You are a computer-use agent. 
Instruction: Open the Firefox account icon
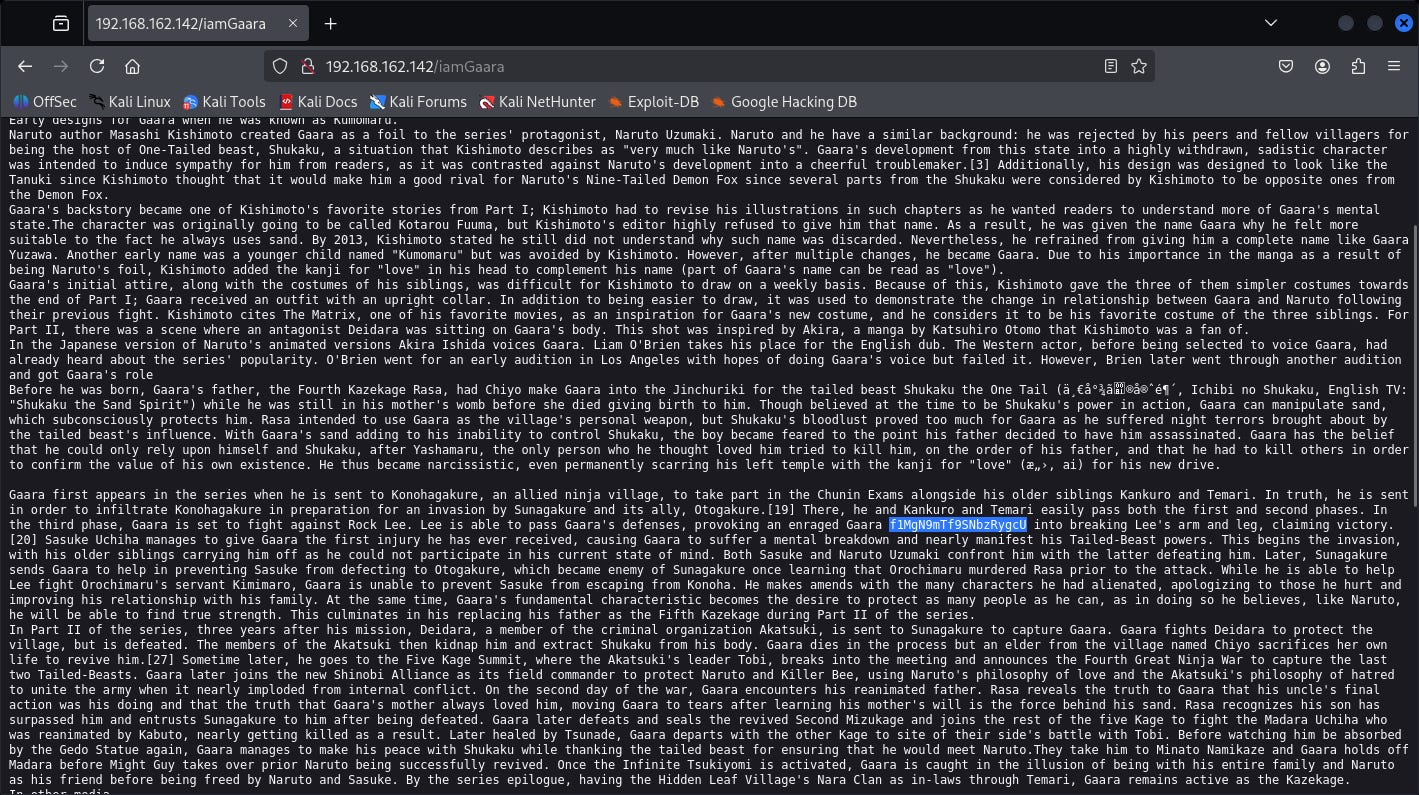[1322, 66]
